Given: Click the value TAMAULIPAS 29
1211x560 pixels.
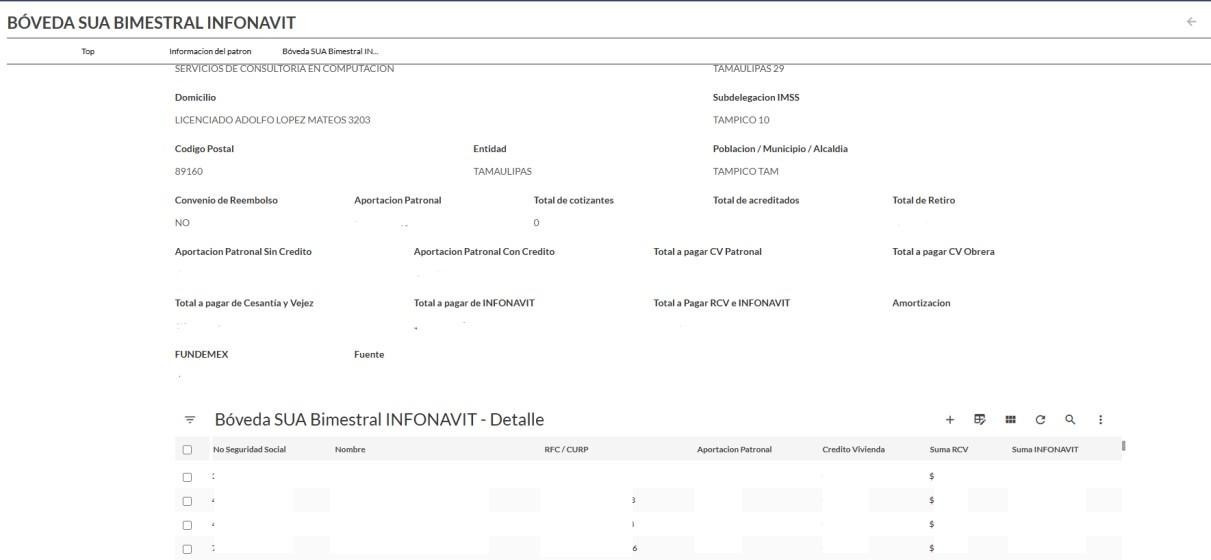Looking at the screenshot, I should point(750,68).
